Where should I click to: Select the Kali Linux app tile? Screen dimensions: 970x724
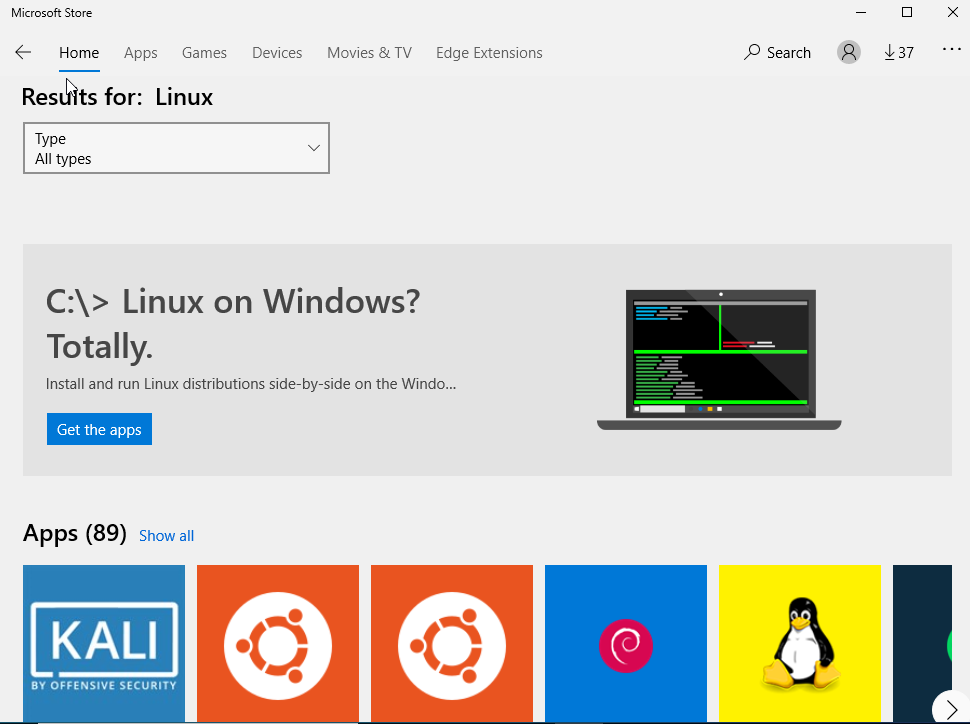point(104,643)
